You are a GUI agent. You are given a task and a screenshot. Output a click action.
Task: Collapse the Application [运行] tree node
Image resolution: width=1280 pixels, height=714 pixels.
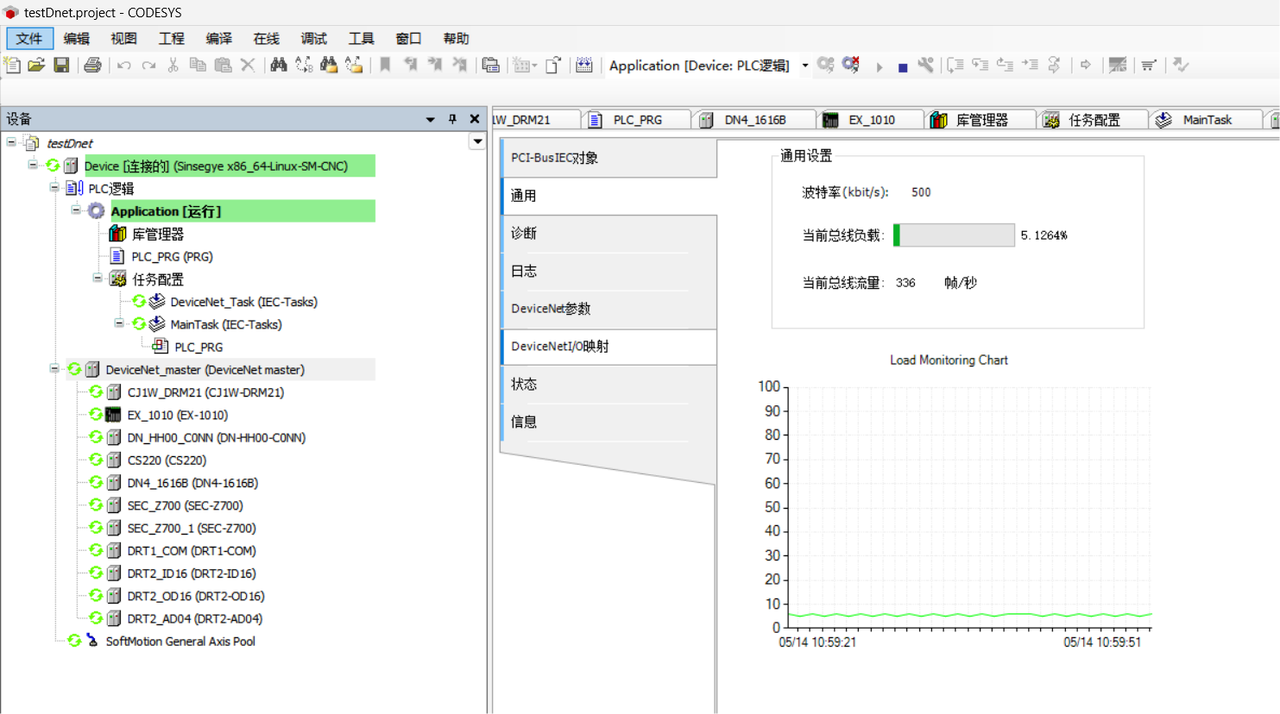pos(76,211)
